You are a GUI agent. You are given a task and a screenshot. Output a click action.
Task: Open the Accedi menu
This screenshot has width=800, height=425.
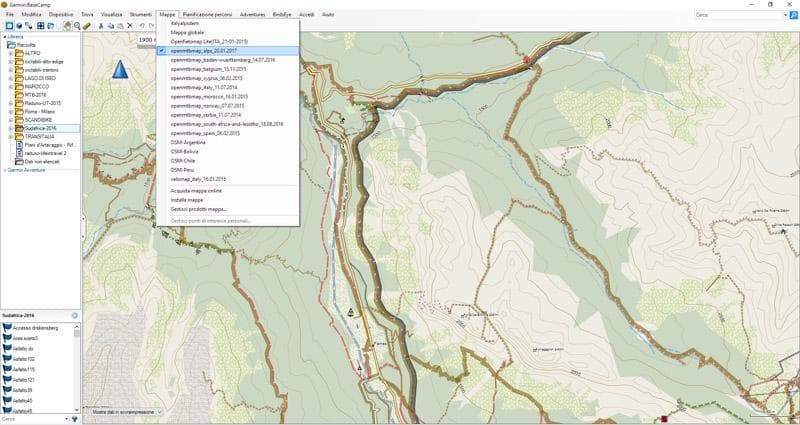pyautogui.click(x=307, y=14)
